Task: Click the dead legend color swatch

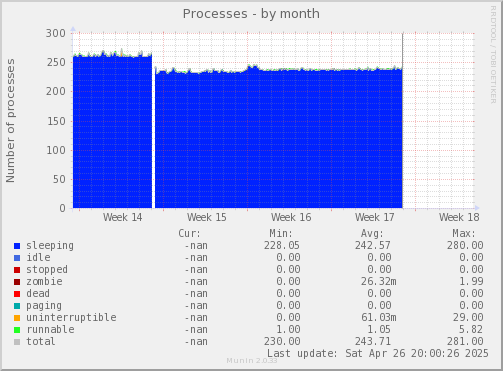Action: click(x=17, y=294)
